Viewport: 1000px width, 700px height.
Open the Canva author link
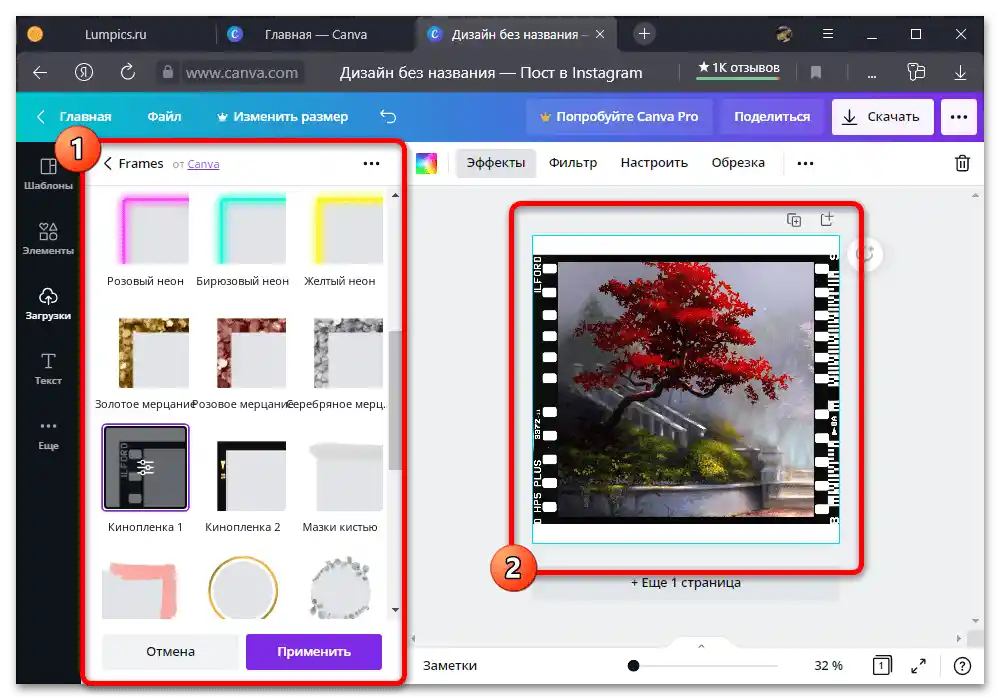point(203,164)
